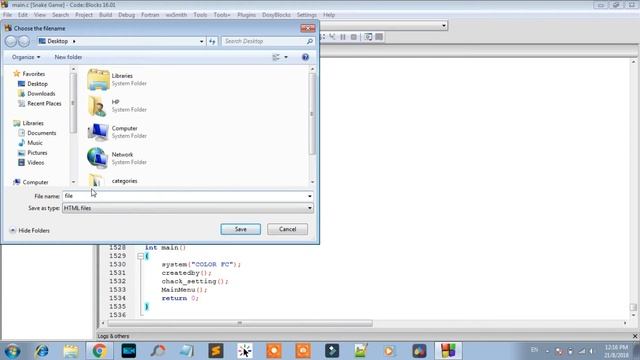The width and height of the screenshot is (640, 360).
Task: Open the Code::Blocks toolbar combo box dropdown
Action: 444,26
